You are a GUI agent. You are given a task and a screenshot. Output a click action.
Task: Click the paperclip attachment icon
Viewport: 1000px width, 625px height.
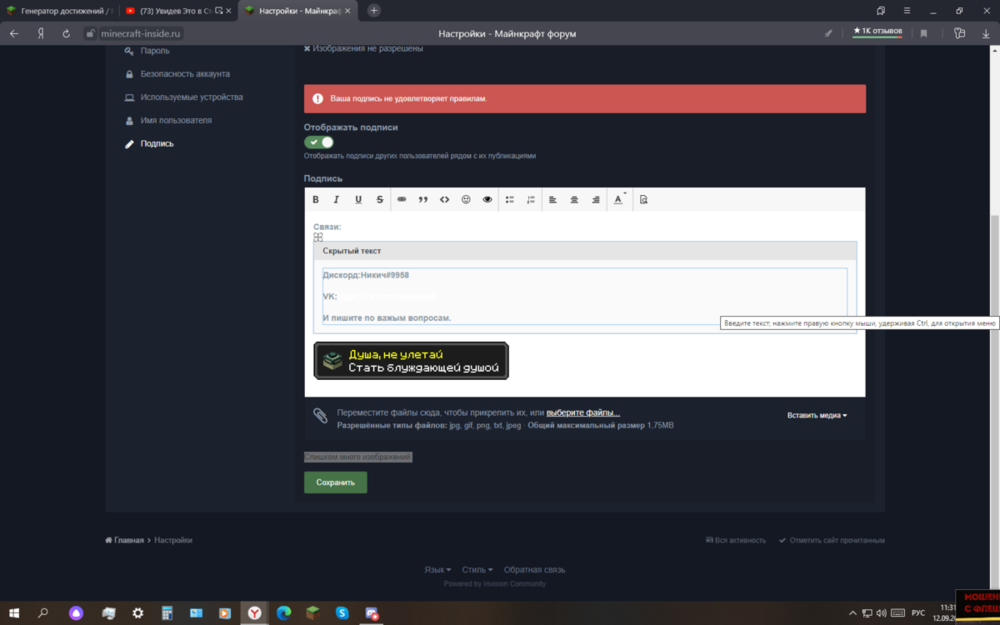320,415
